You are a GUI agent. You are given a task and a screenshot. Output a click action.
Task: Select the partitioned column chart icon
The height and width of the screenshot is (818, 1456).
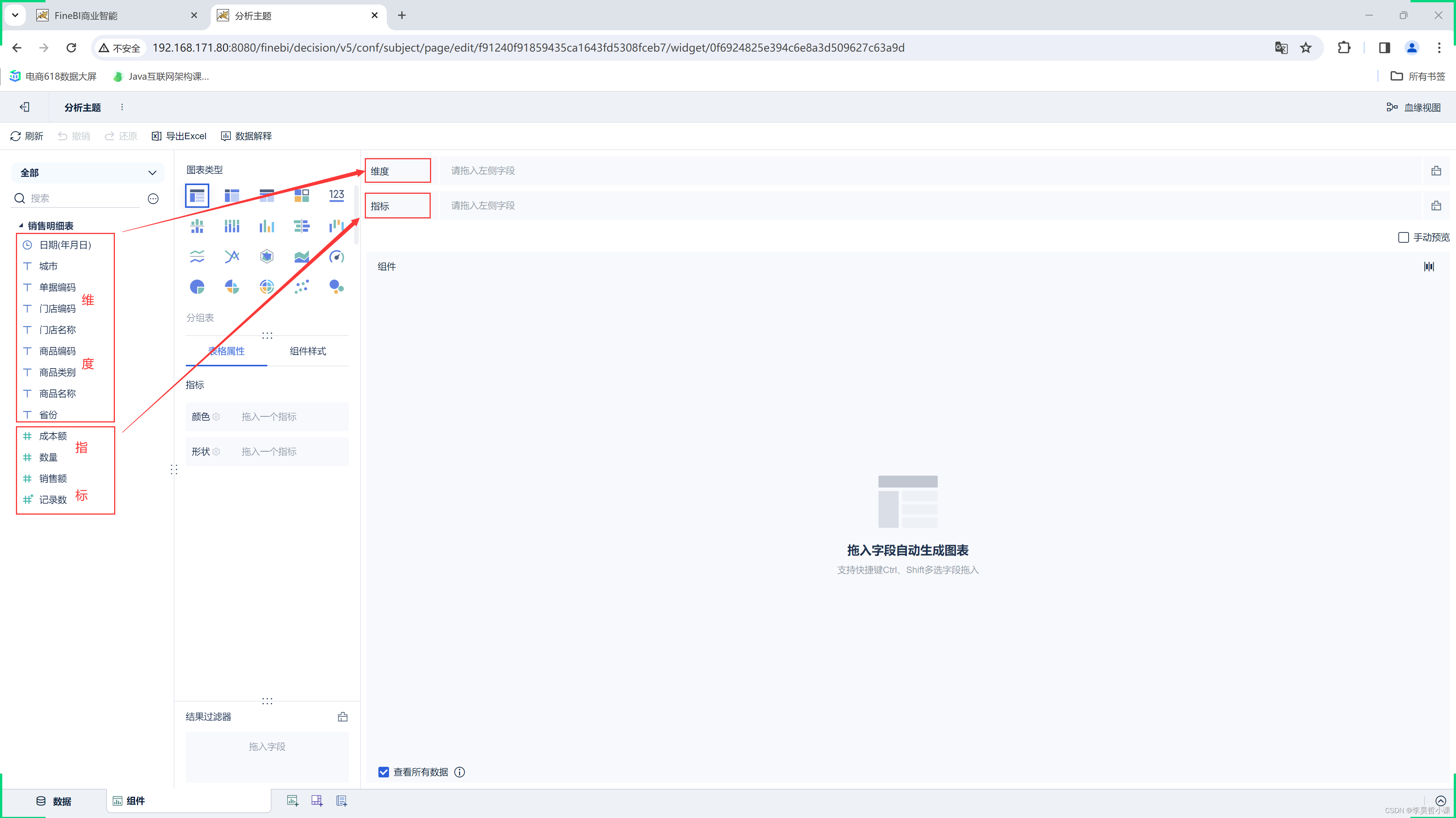point(197,226)
